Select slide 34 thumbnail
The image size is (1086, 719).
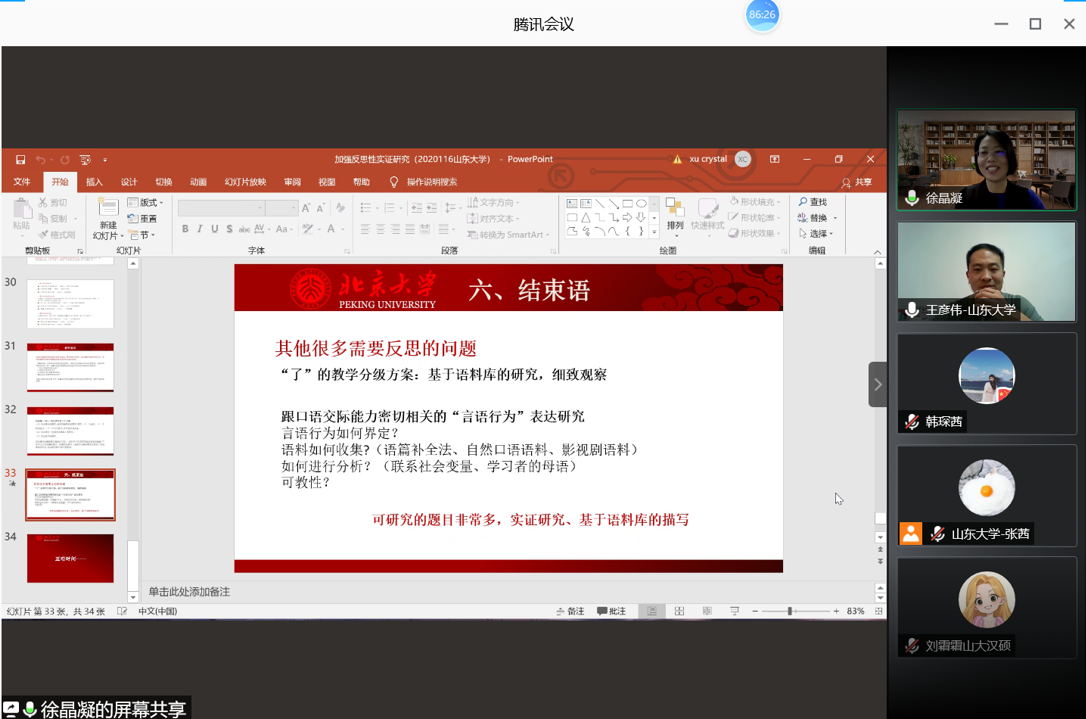(x=70, y=558)
